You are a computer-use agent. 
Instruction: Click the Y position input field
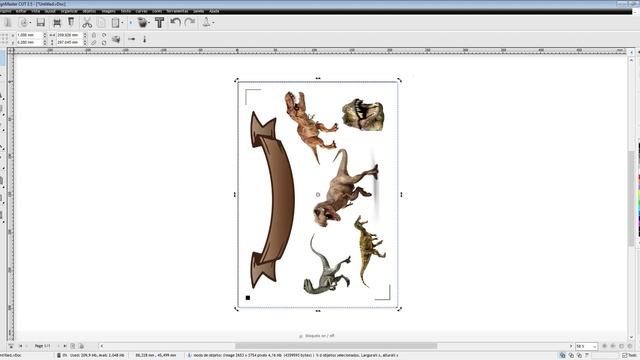(x=29, y=42)
